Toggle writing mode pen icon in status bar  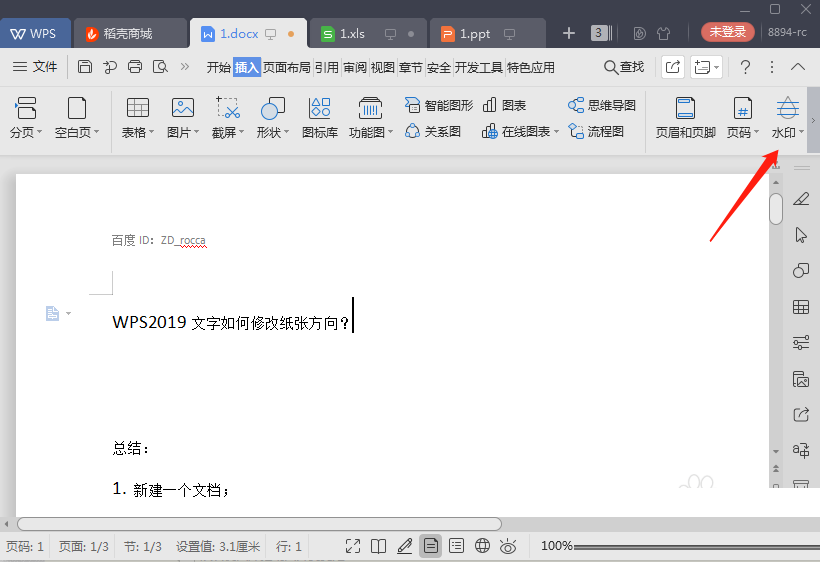pos(404,546)
